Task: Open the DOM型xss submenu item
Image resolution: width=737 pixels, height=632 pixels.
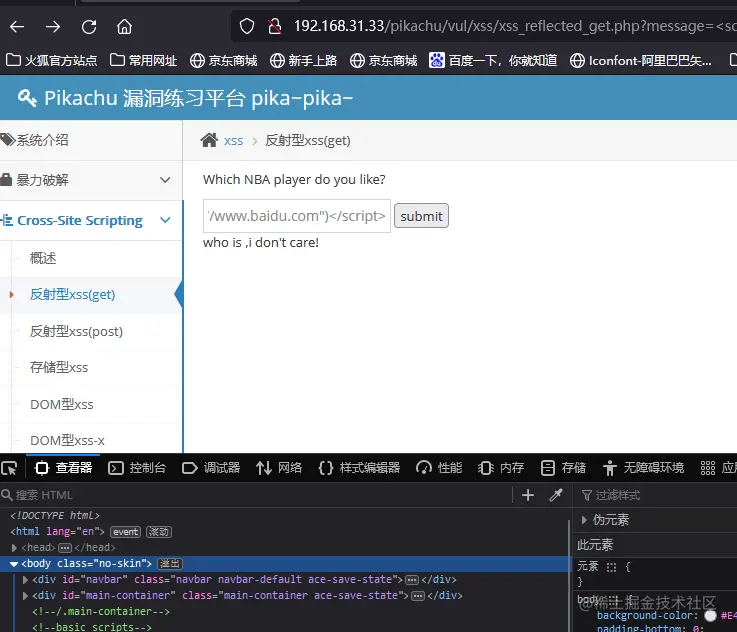Action: pyautogui.click(x=62, y=404)
